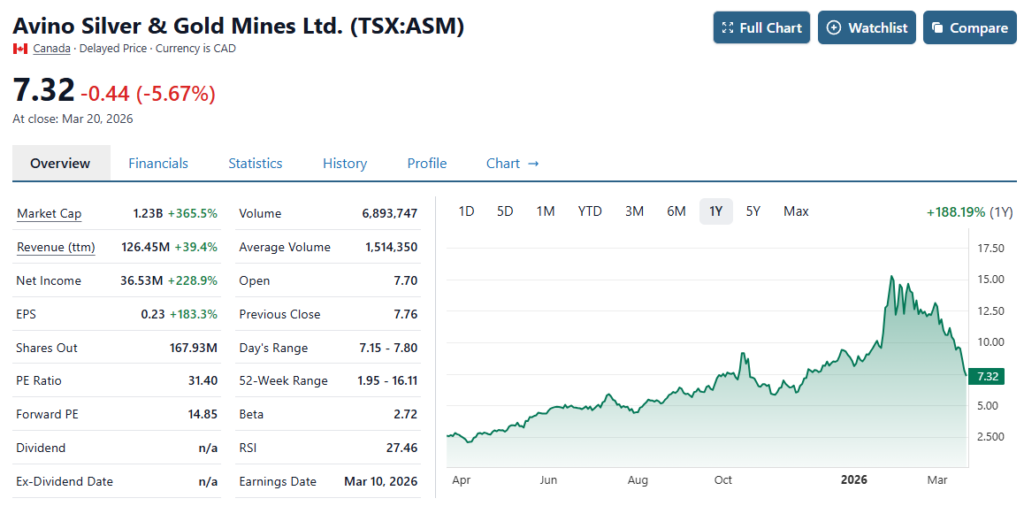
Task: Click the Compare button
Action: 968,28
